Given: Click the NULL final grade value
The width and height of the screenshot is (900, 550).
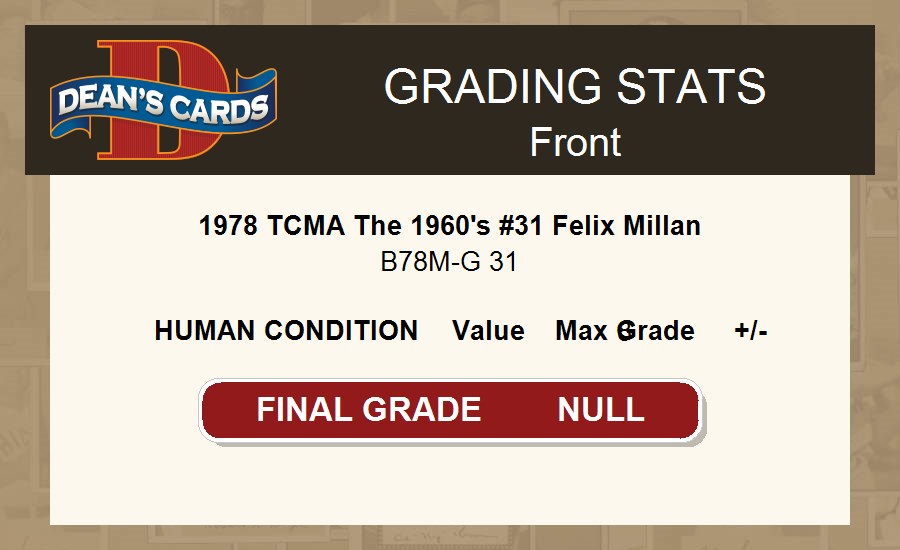Looking at the screenshot, I should pyautogui.click(x=601, y=410).
